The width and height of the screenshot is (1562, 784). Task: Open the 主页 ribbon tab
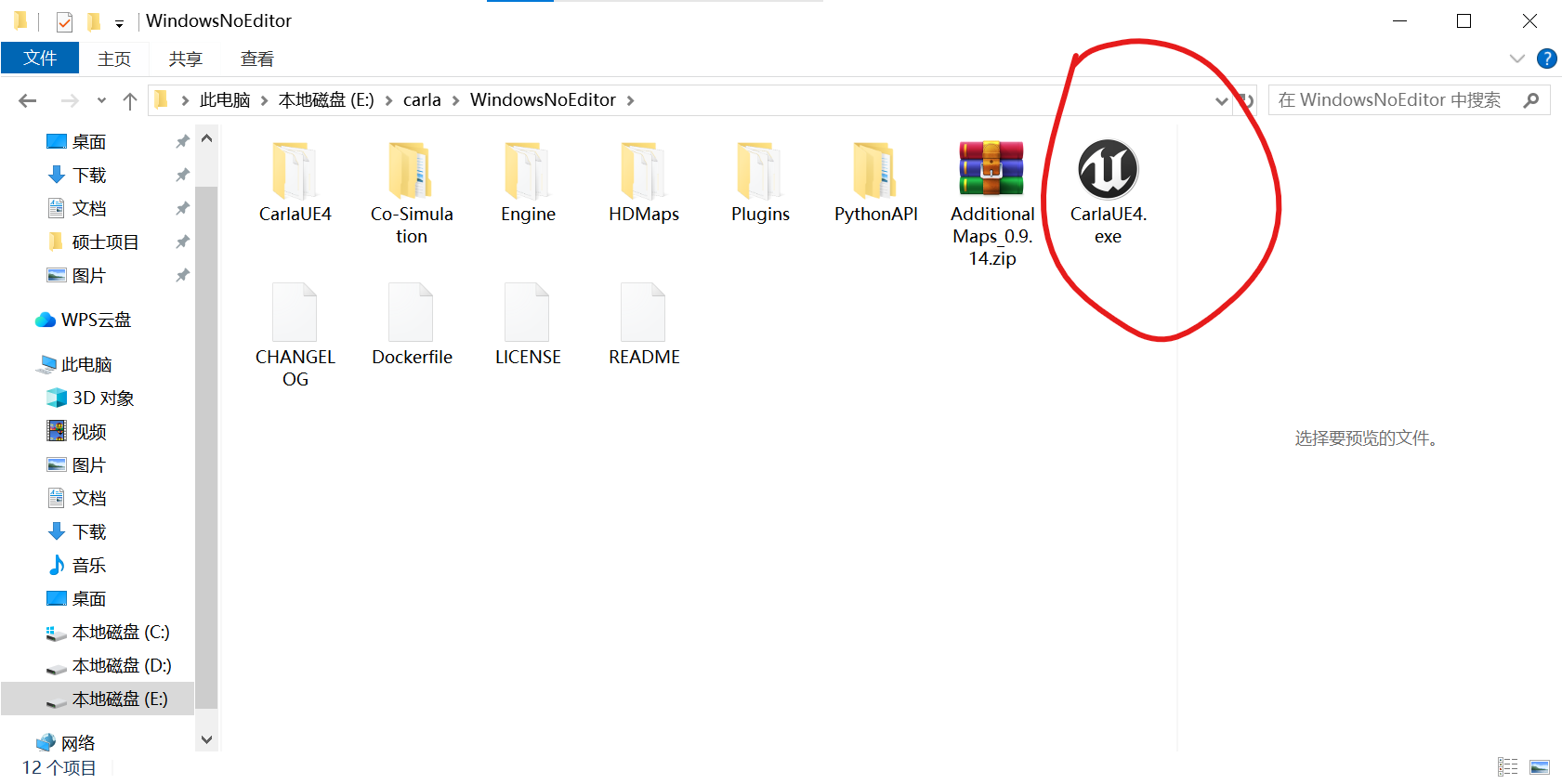(x=114, y=59)
